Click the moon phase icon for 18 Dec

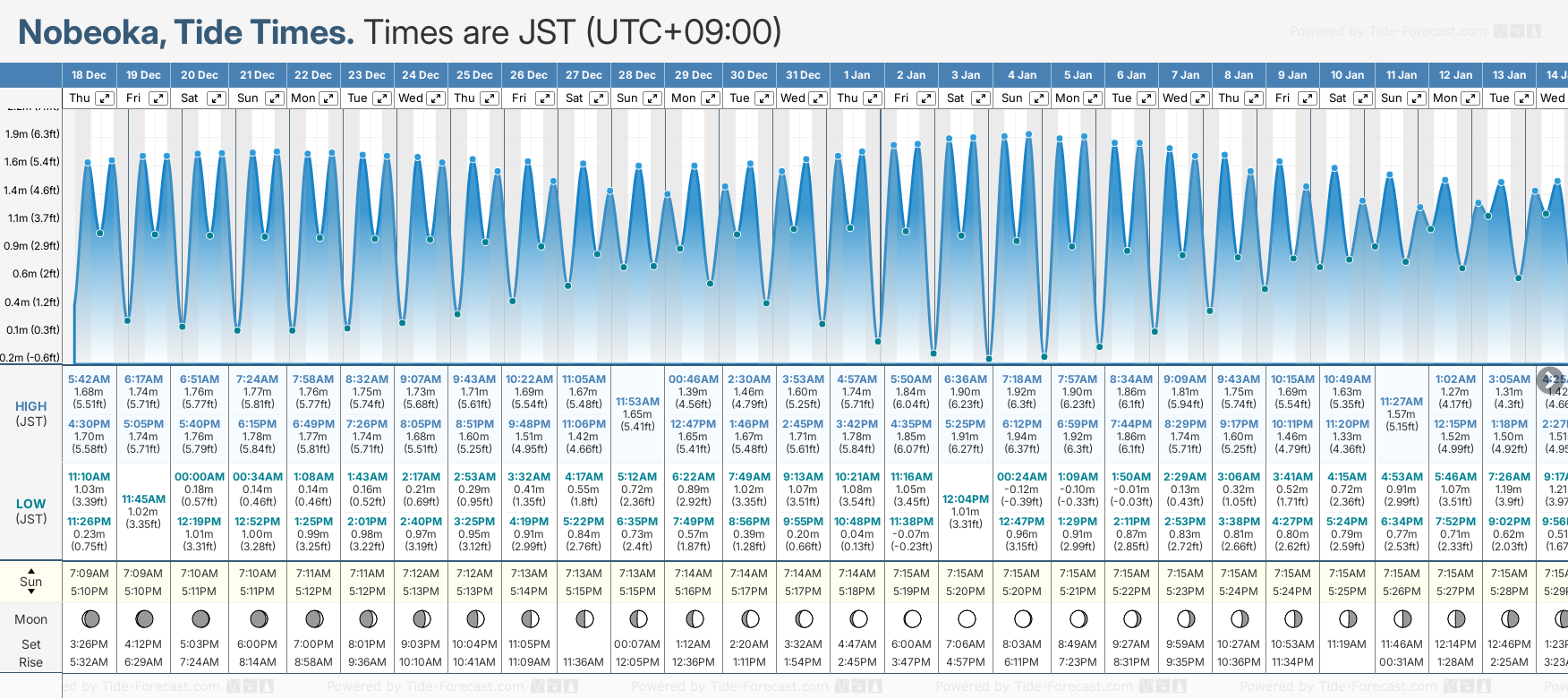pos(89,618)
